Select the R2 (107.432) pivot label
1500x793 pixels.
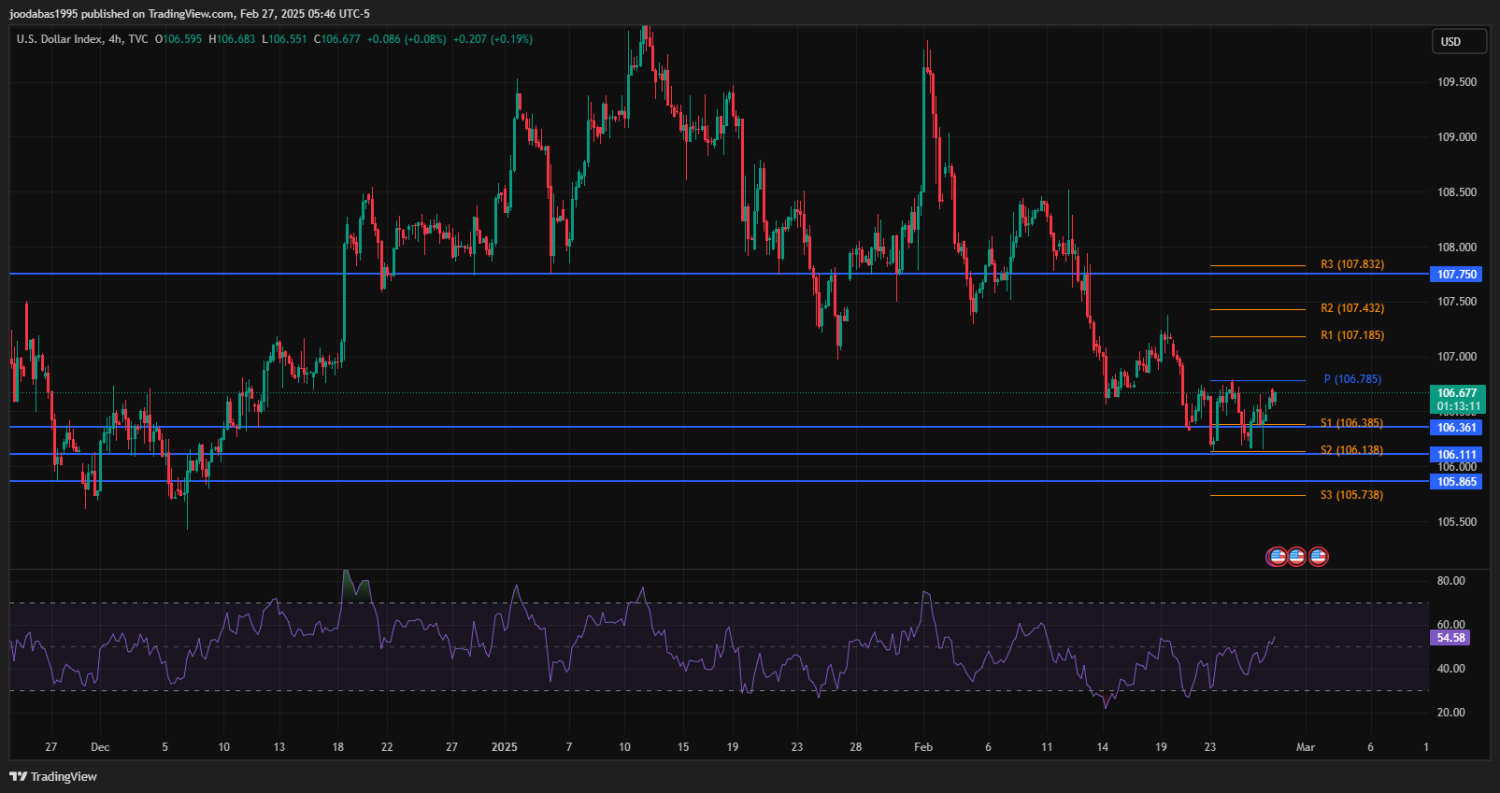point(1352,309)
